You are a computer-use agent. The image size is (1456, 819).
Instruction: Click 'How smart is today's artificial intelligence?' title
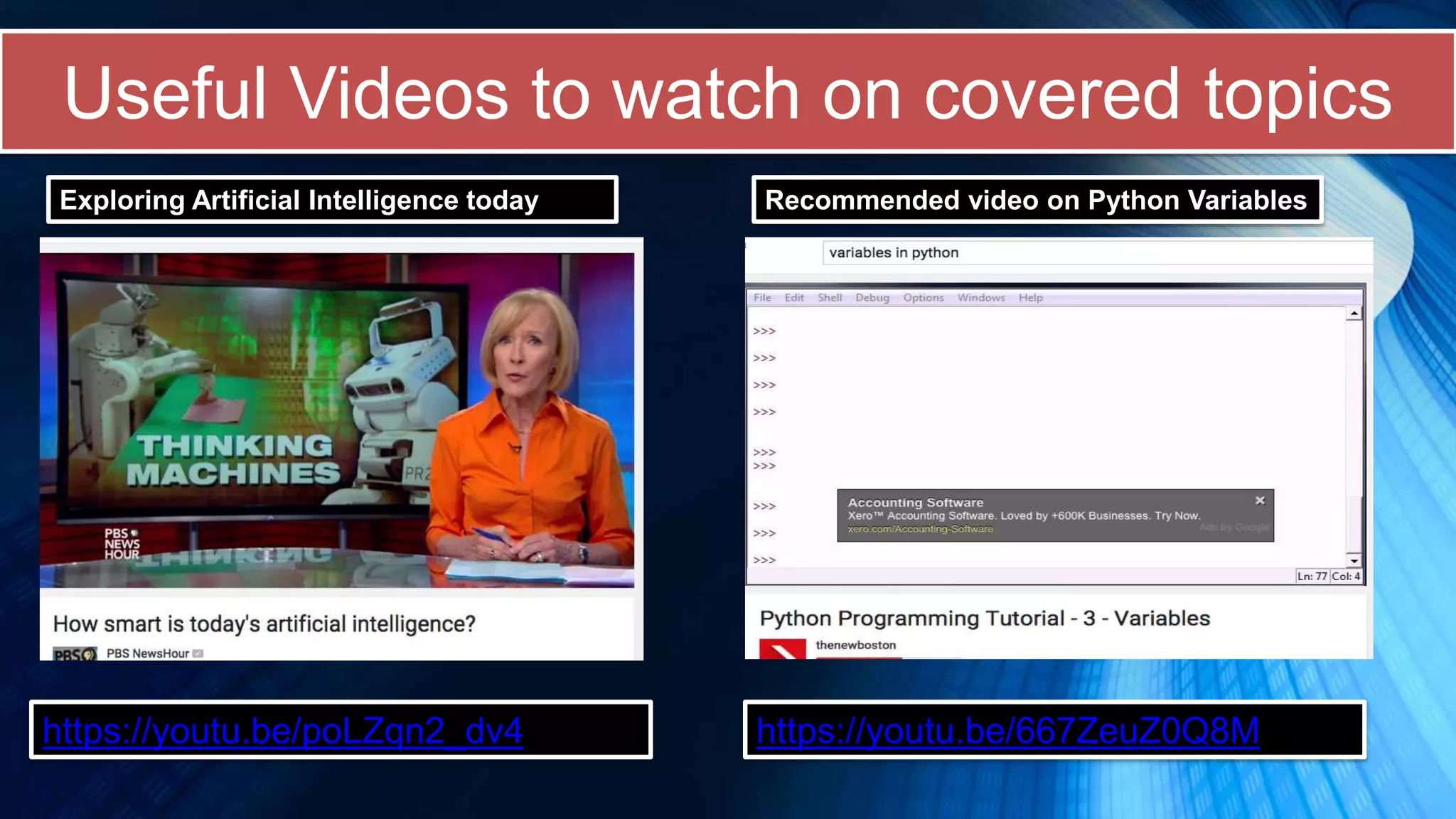click(264, 623)
